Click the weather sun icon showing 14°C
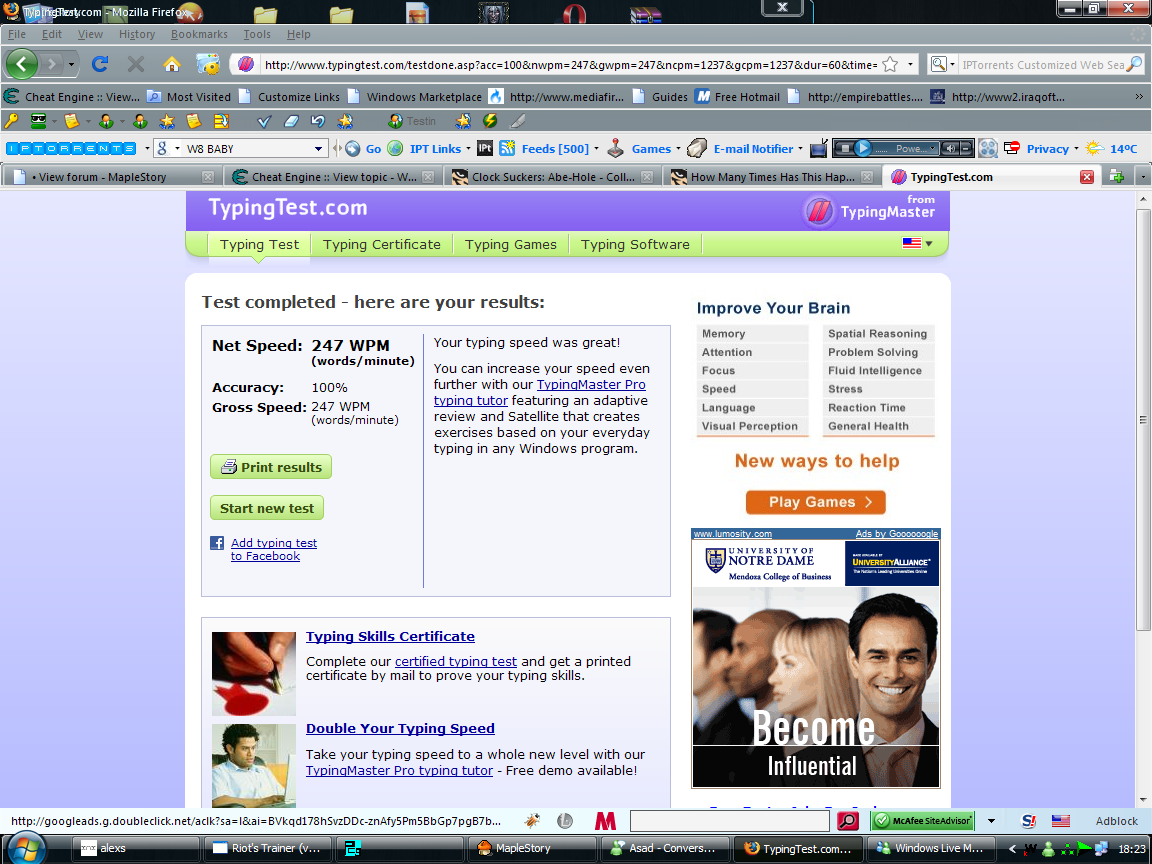The height and width of the screenshot is (864, 1152). [1095, 148]
